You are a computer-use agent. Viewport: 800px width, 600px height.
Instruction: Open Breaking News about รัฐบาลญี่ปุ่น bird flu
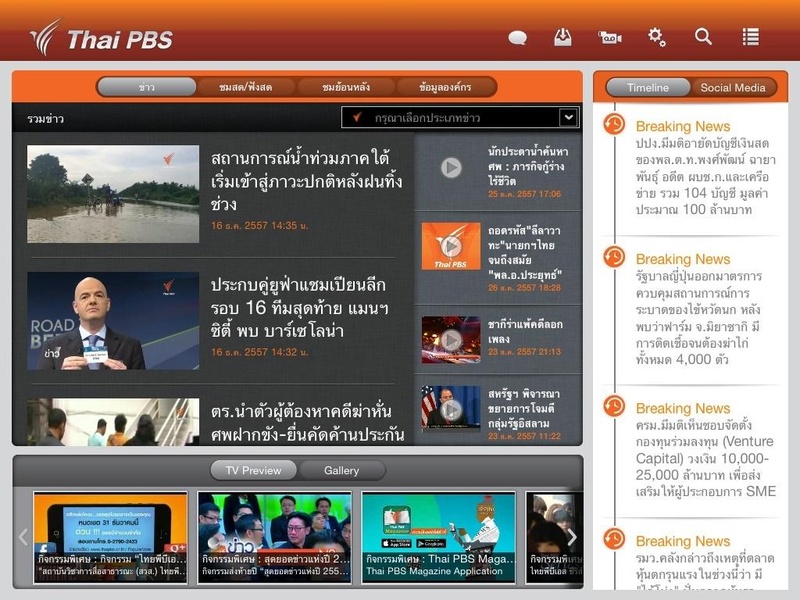(x=699, y=317)
